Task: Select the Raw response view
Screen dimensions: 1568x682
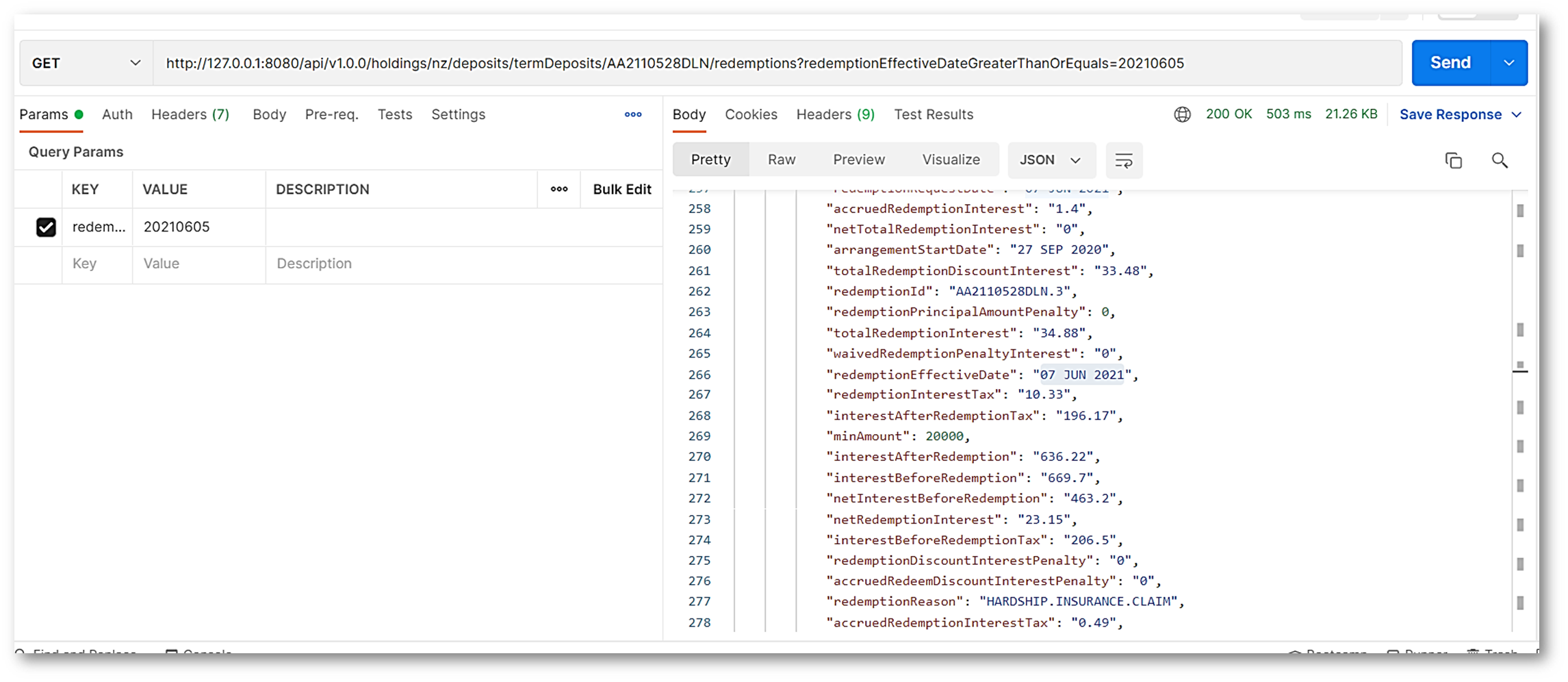Action: click(781, 160)
